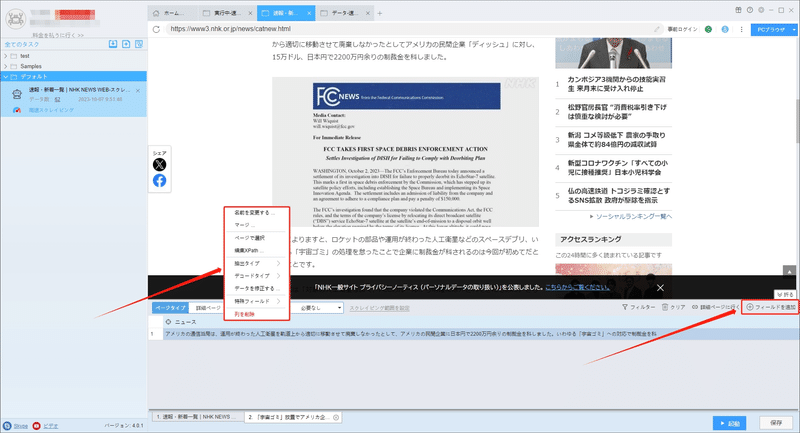Screen dimensions: 800x433
Task: Click the 折る collapse panel button
Action: tap(785, 294)
